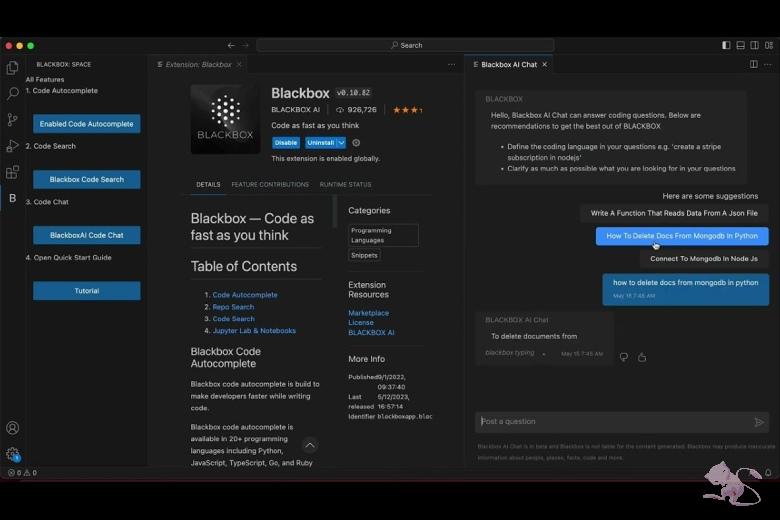The image size is (780, 520).
Task: Choose suggestion Connect To Mongodb In Node Js
Action: click(704, 259)
